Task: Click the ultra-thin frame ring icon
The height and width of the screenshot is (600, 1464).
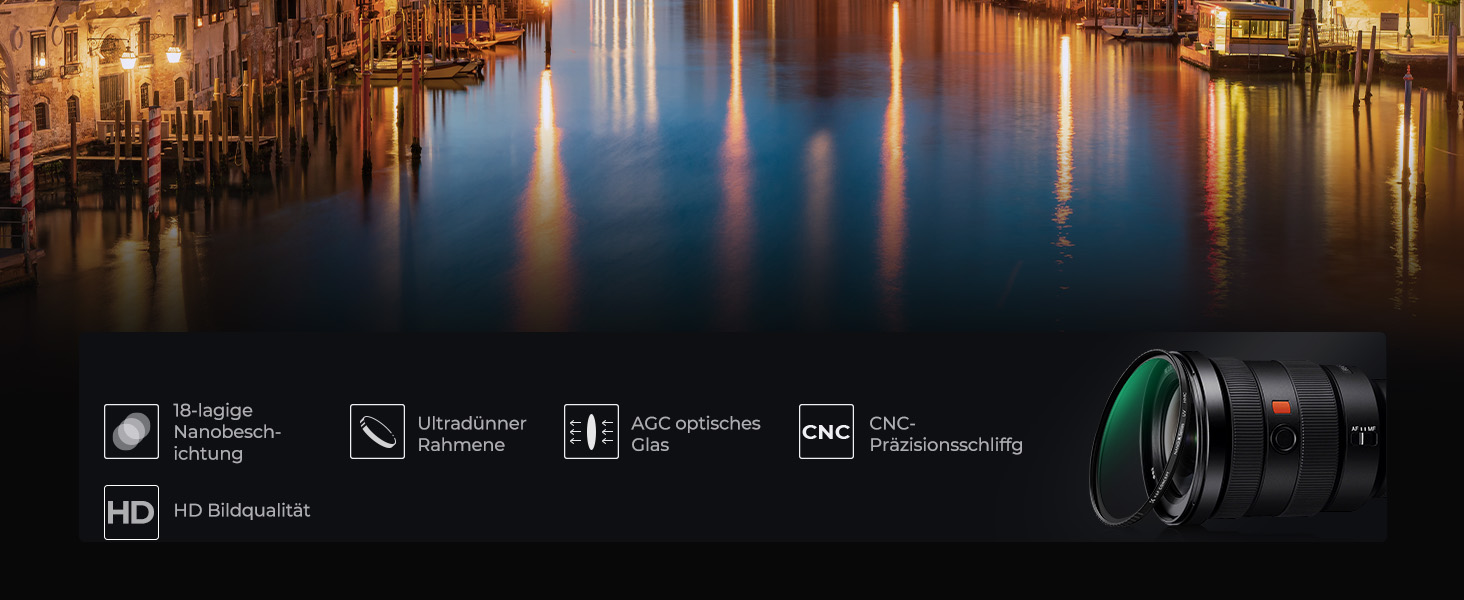Action: tap(377, 431)
